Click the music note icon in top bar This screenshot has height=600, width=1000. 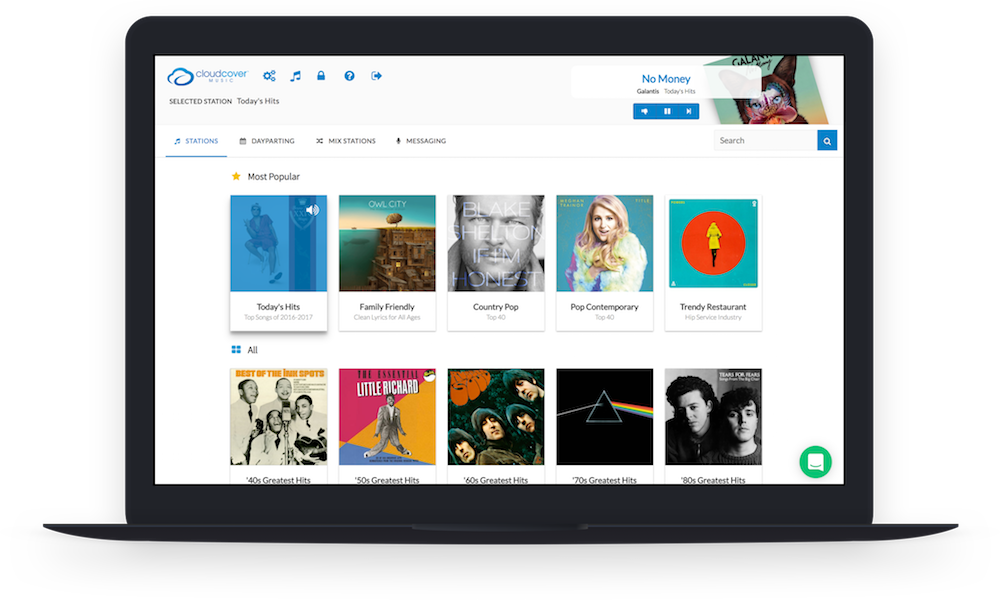coord(295,75)
